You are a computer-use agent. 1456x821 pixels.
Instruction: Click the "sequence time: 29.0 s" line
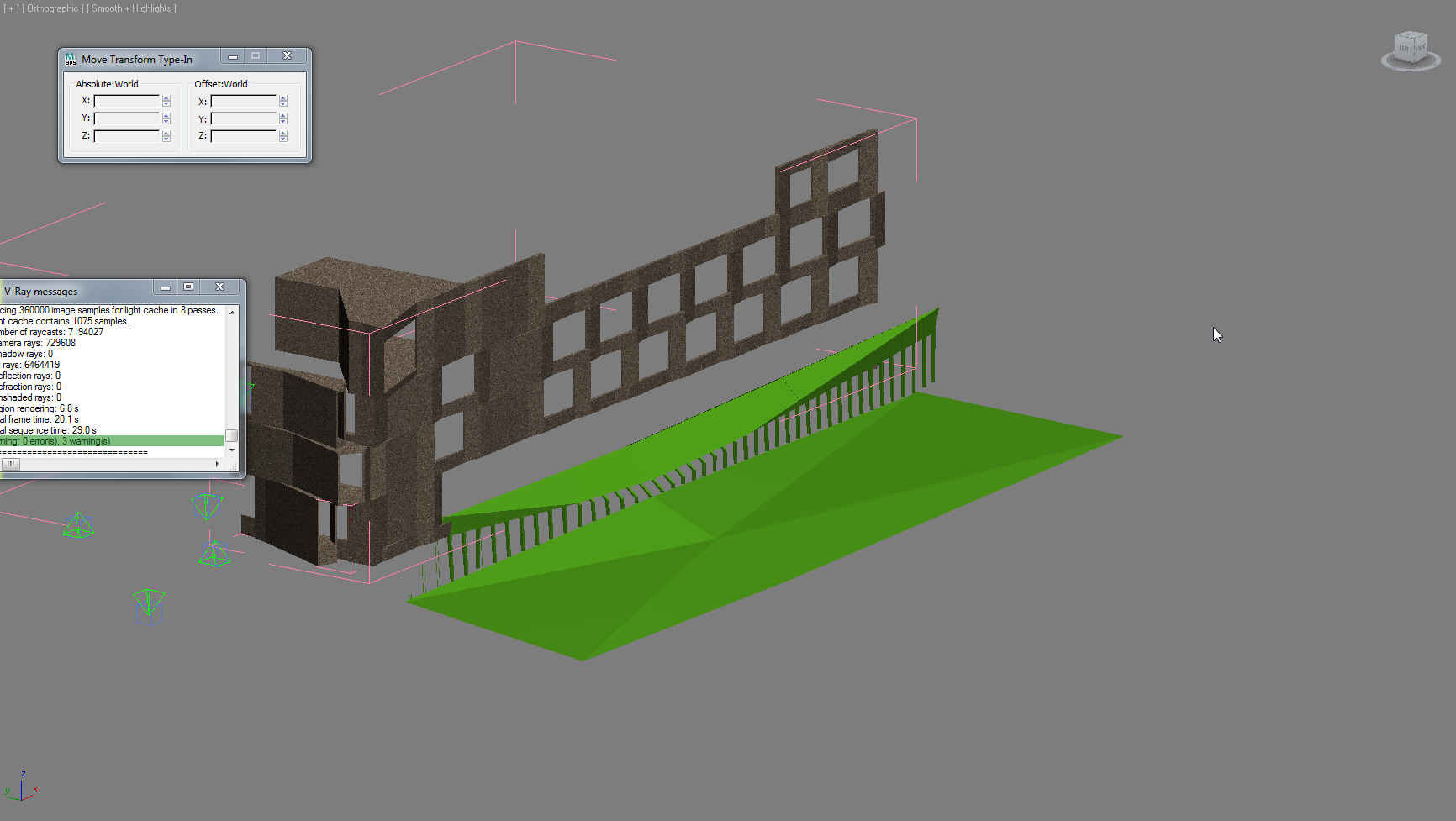coord(48,430)
